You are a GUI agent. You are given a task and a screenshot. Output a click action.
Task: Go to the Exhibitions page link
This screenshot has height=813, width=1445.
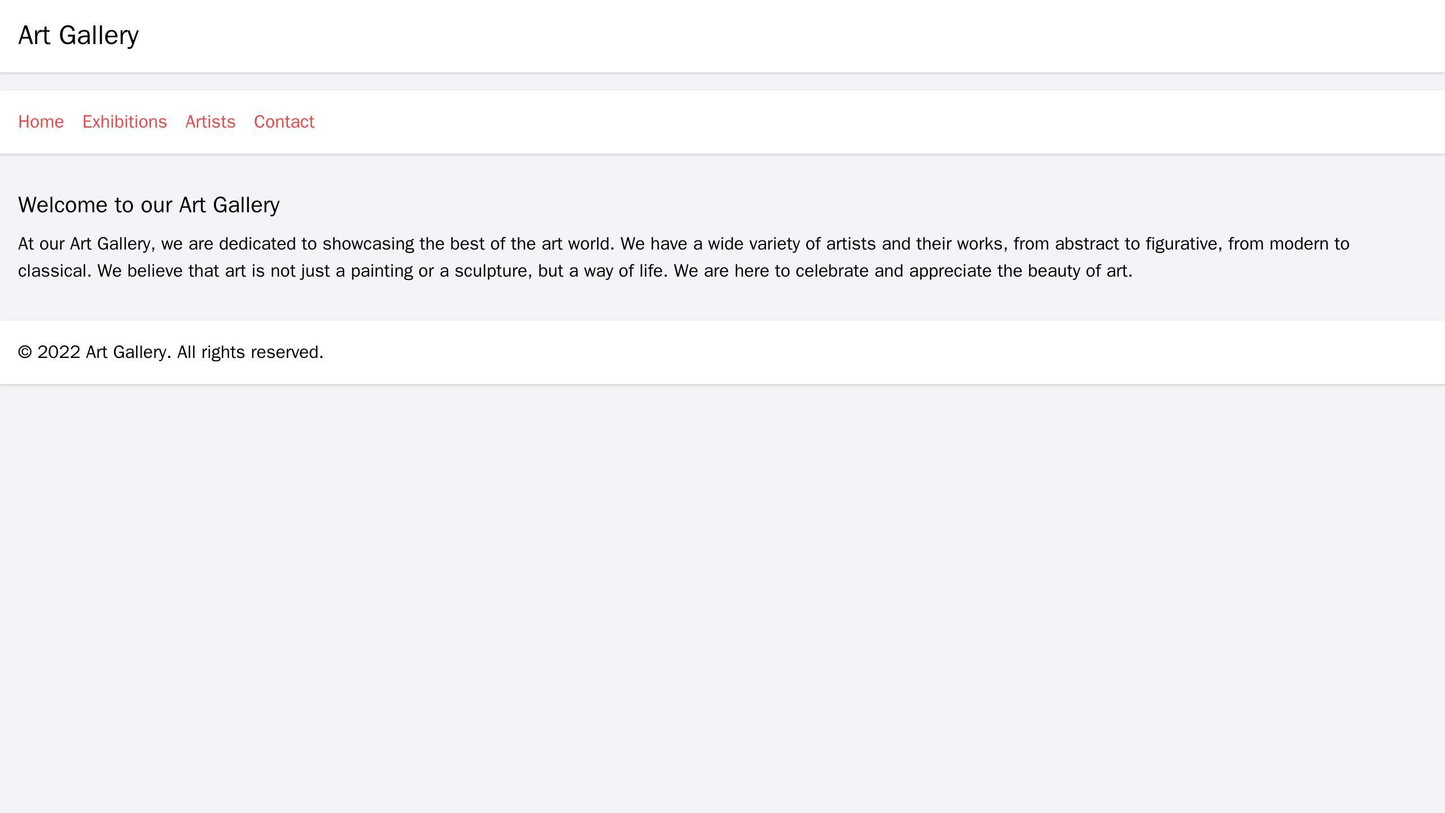(x=124, y=122)
